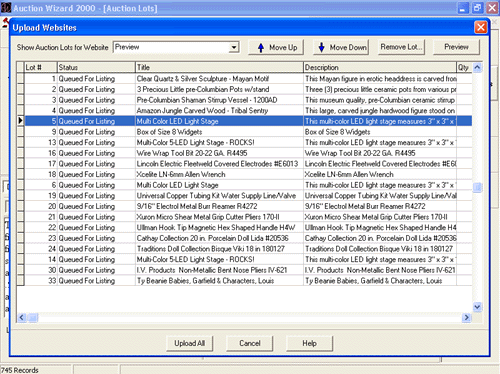
Task: Click scroll down arrow of lot list
Action: 477,307
